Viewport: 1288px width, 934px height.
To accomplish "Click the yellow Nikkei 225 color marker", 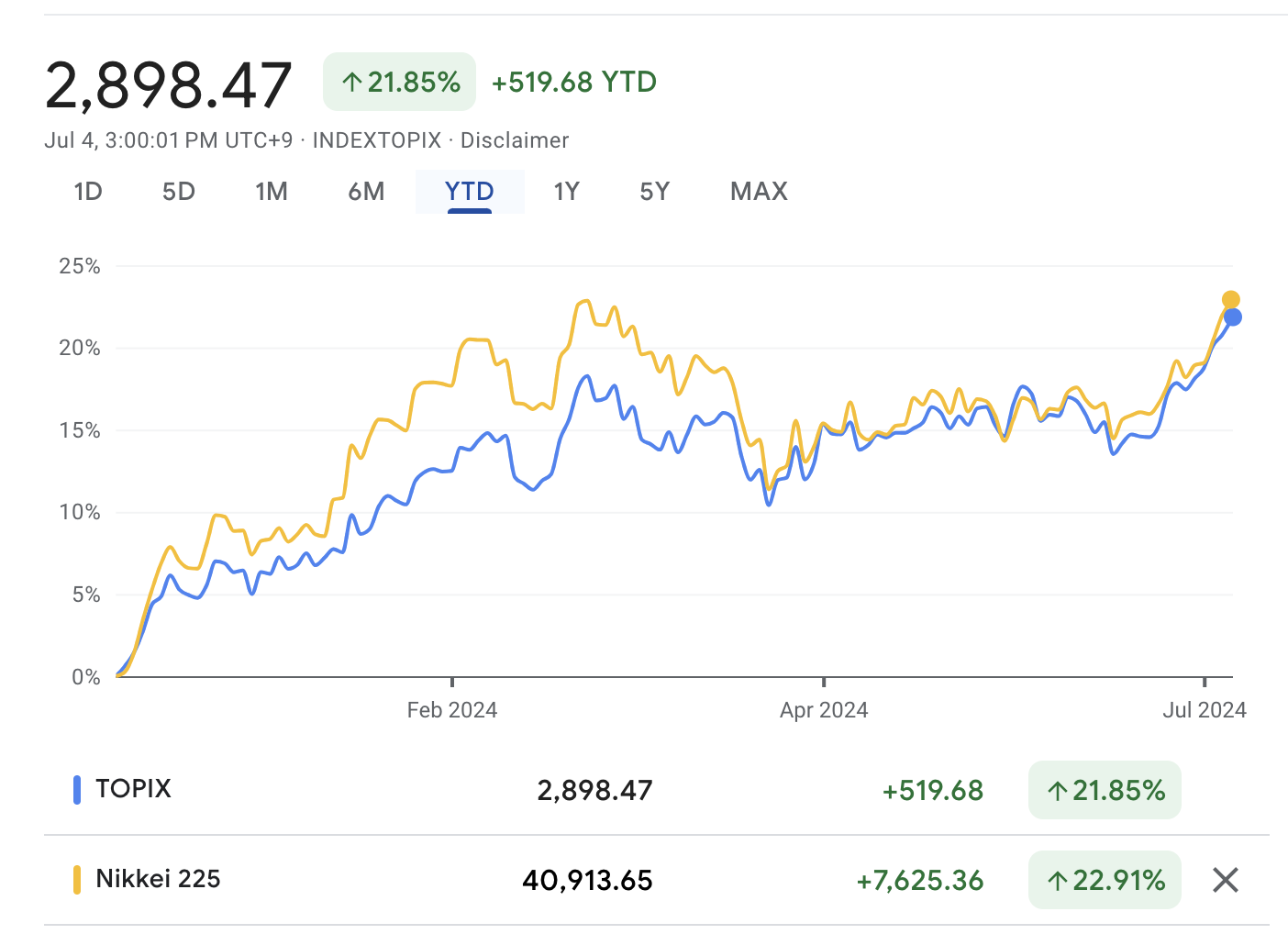I will tap(77, 880).
